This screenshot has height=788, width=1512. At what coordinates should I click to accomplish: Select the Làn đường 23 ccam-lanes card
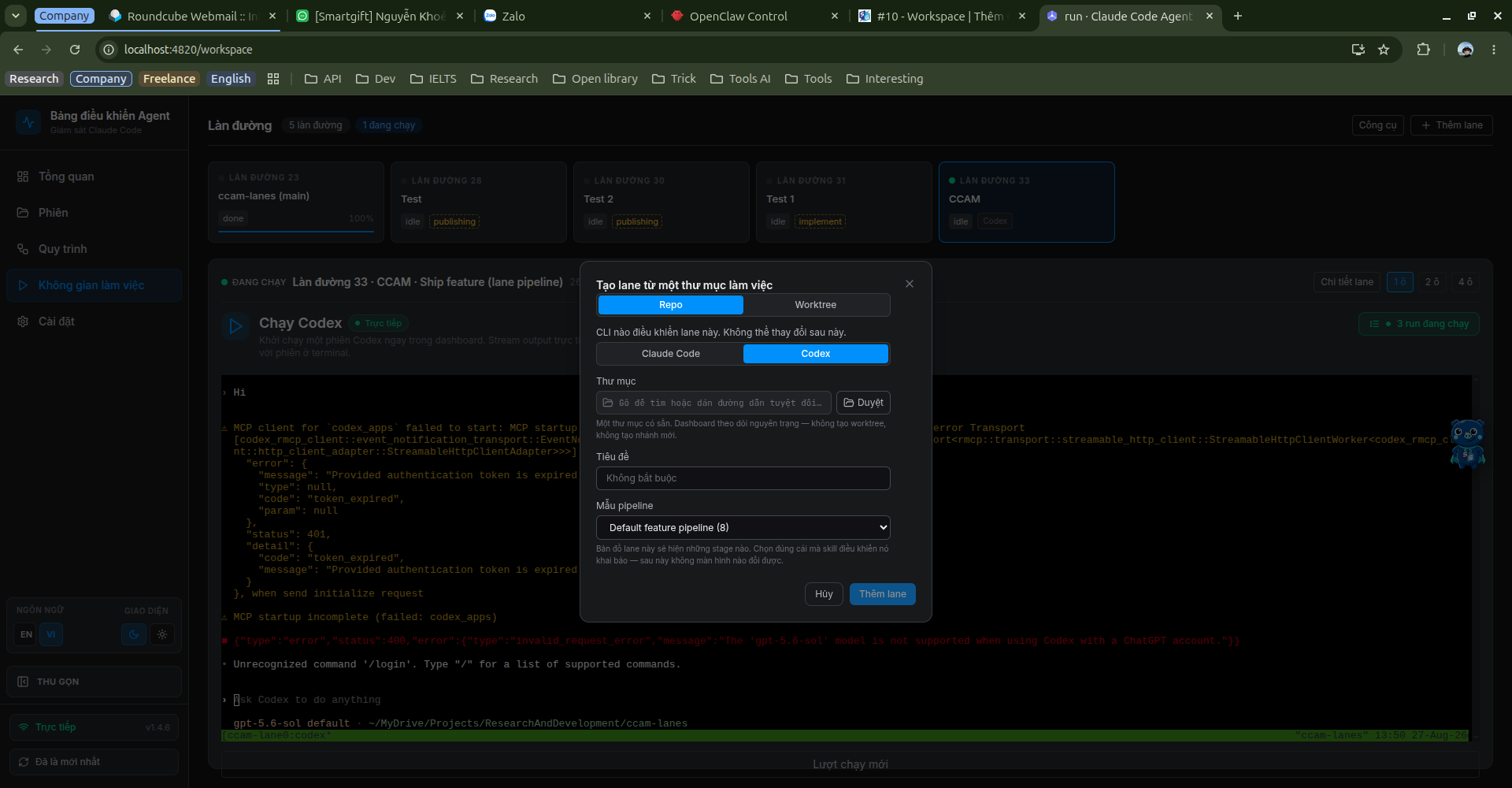point(296,202)
